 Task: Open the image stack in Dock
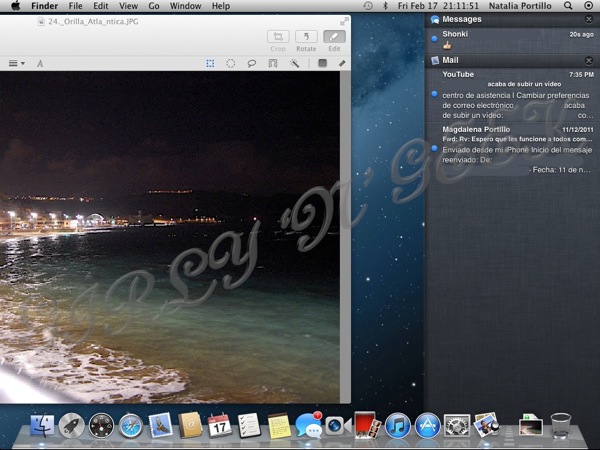[x=530, y=426]
